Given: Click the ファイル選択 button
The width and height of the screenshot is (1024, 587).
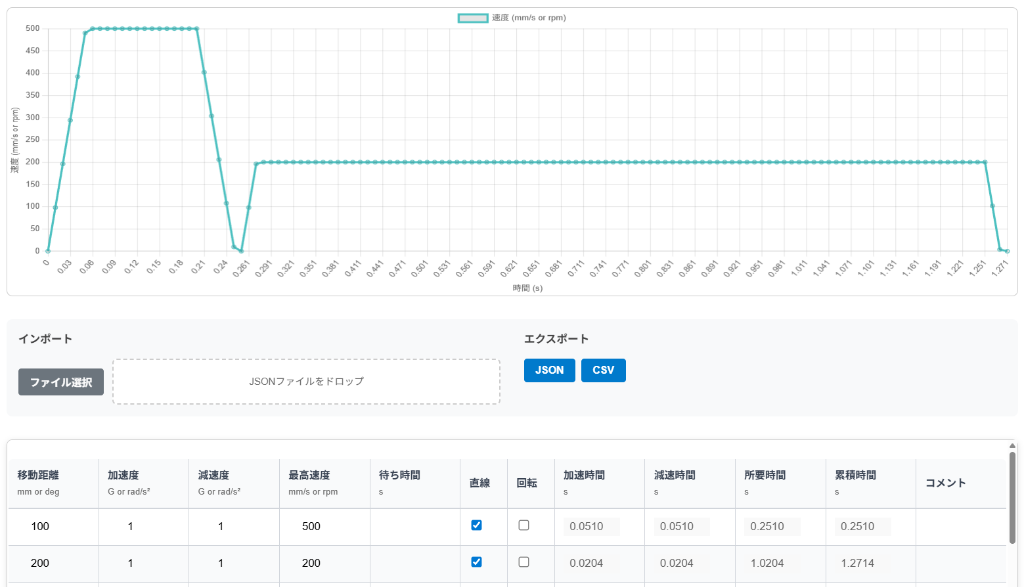Looking at the screenshot, I should [x=61, y=382].
